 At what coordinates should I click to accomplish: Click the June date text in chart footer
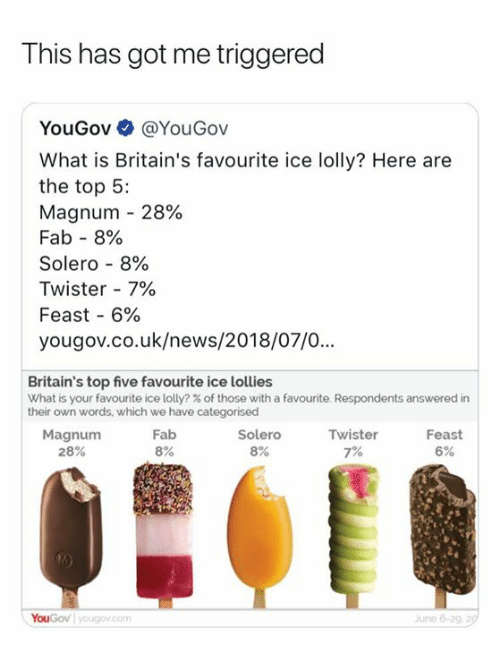(x=446, y=618)
